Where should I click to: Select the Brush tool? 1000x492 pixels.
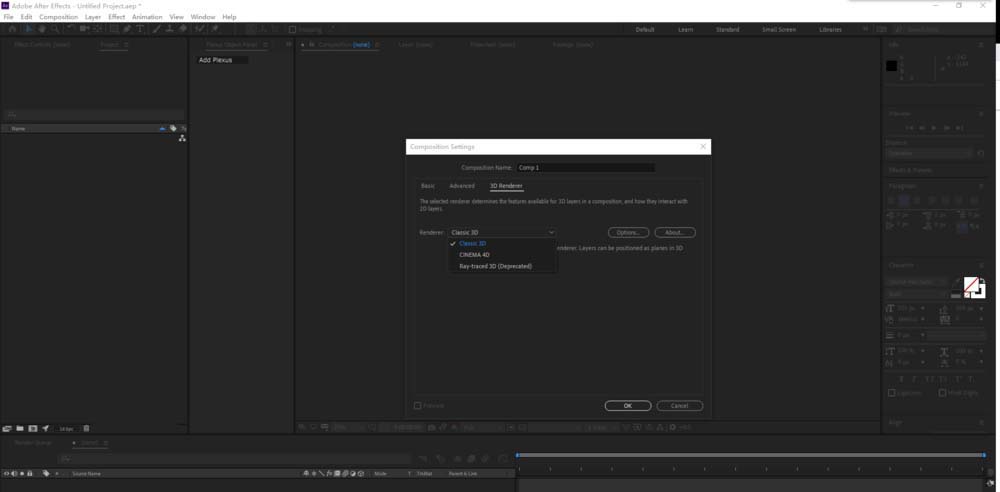pyautogui.click(x=158, y=29)
